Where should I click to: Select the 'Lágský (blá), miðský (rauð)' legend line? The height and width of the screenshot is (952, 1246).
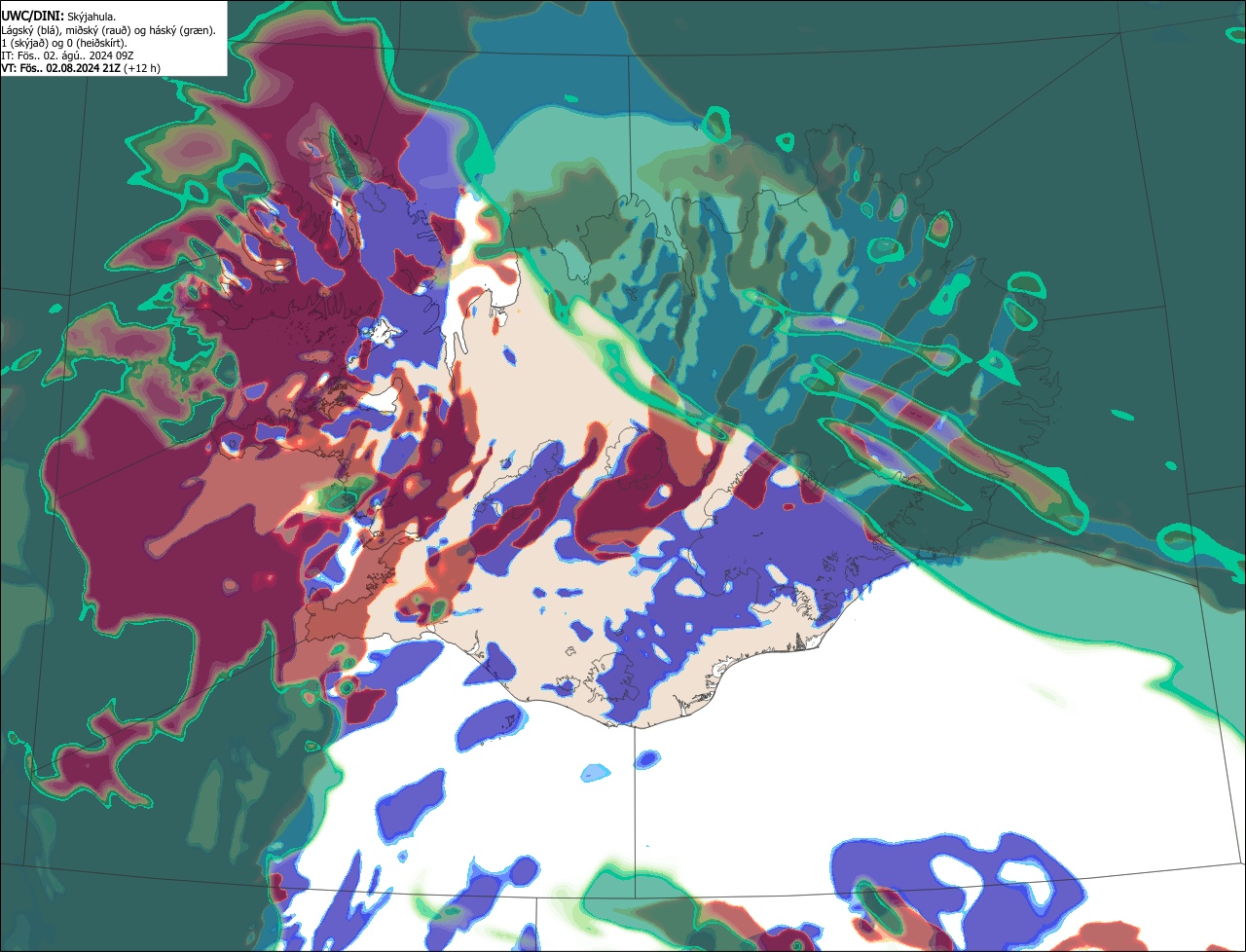[109, 30]
